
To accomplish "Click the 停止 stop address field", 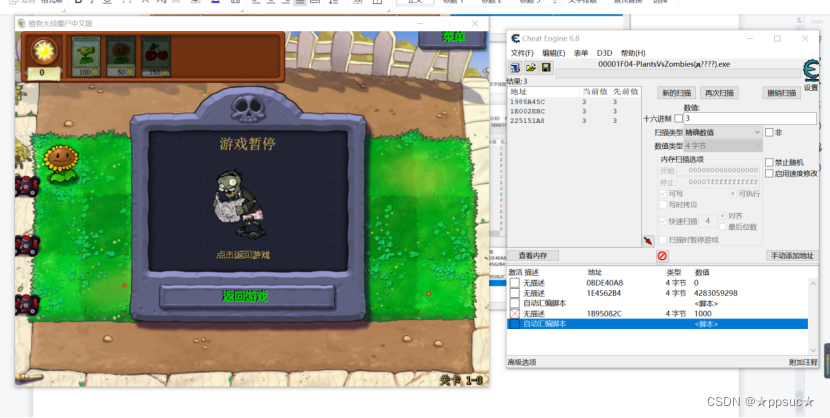I will [717, 182].
